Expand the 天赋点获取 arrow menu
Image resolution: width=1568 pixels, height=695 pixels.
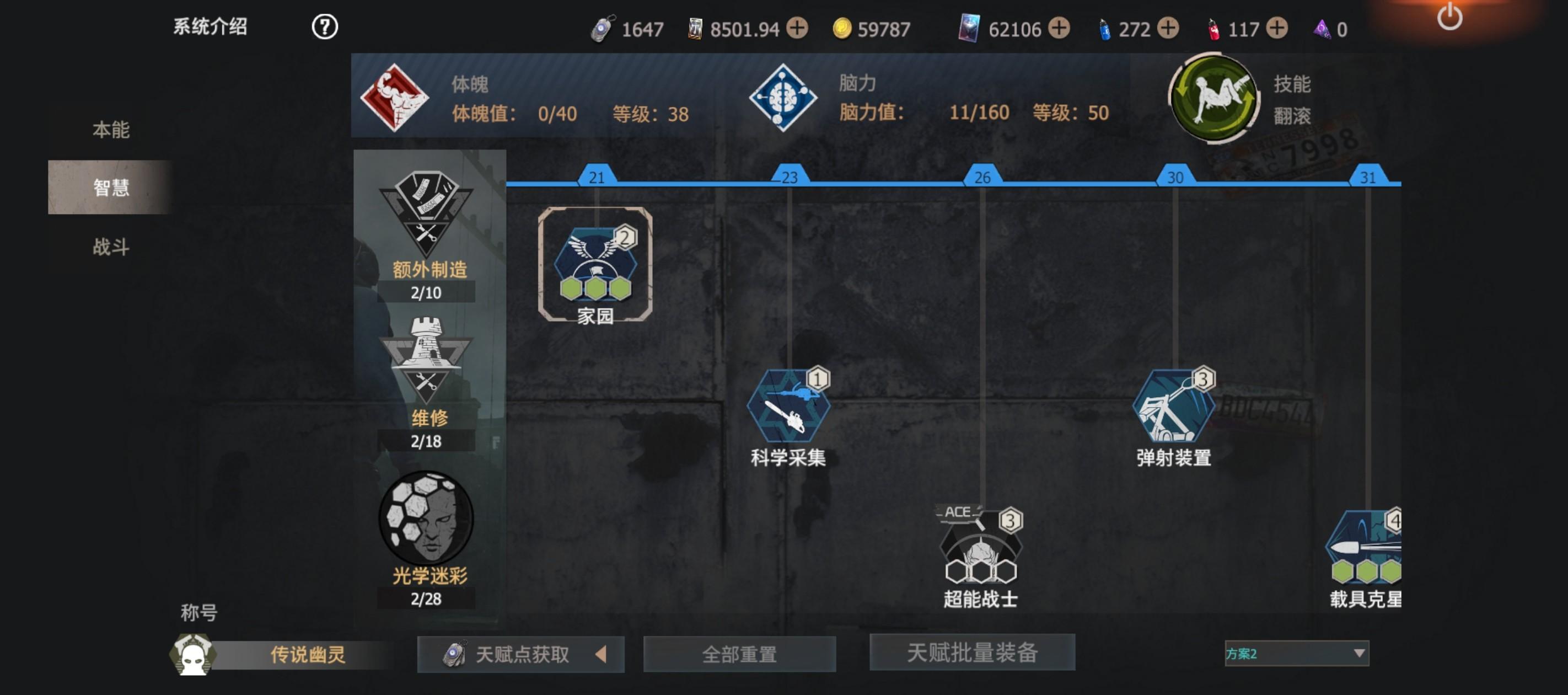point(601,654)
